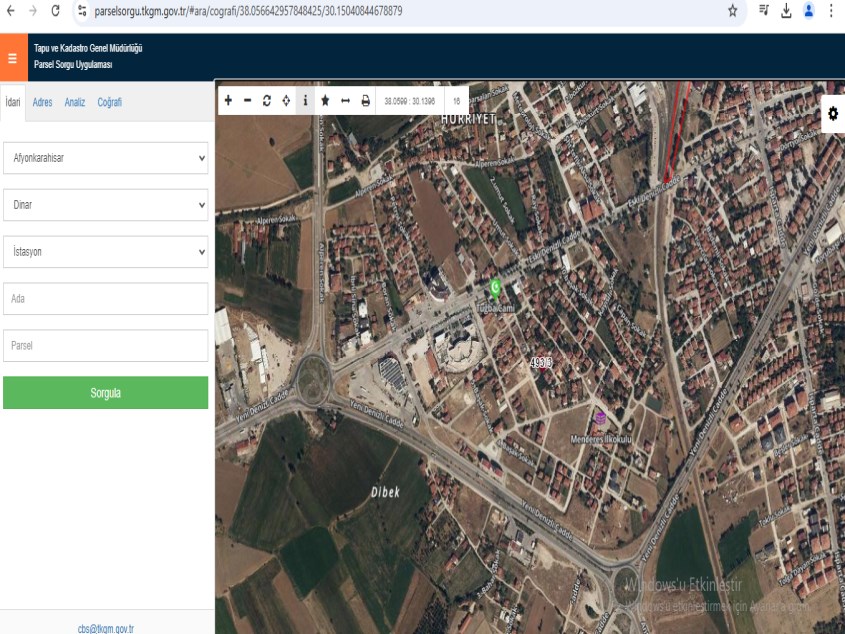Switch to the Adres tab
845x634 pixels.
pos(42,102)
